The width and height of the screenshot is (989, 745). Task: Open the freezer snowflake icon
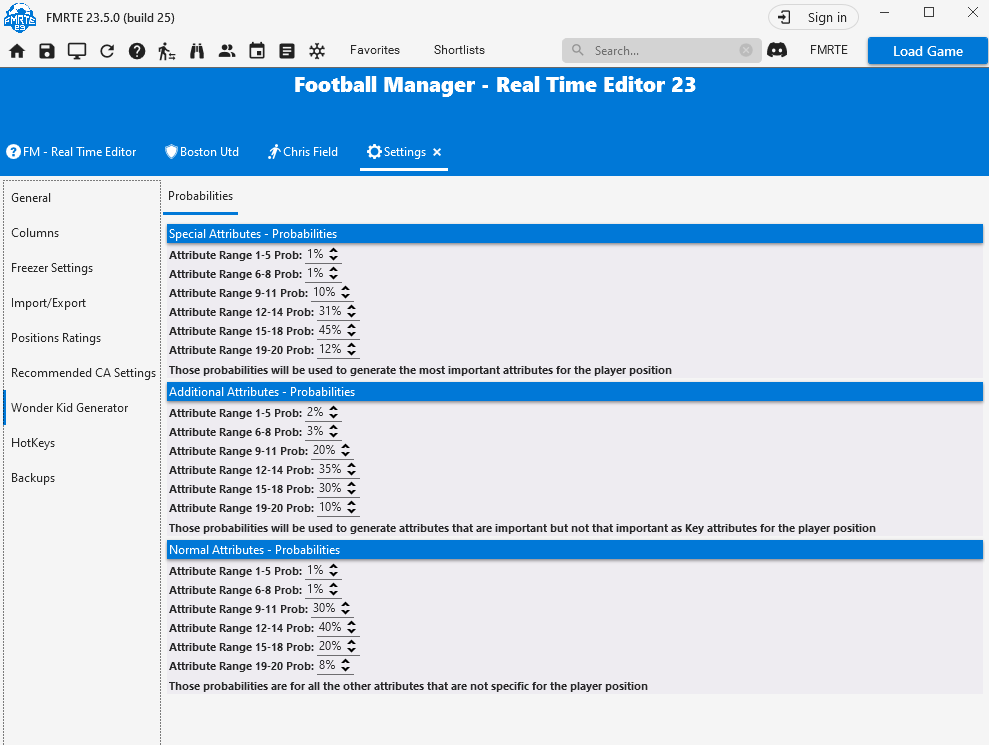(x=317, y=51)
